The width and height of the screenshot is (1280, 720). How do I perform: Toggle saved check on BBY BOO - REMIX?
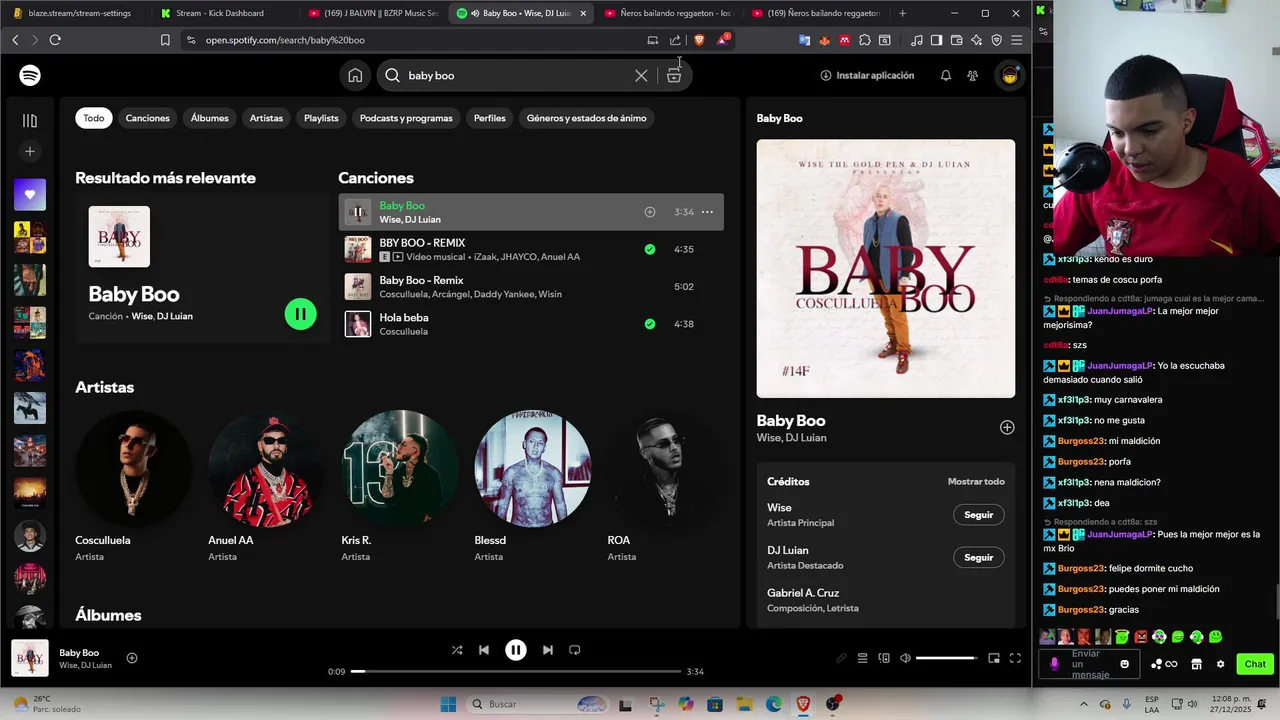[650, 249]
